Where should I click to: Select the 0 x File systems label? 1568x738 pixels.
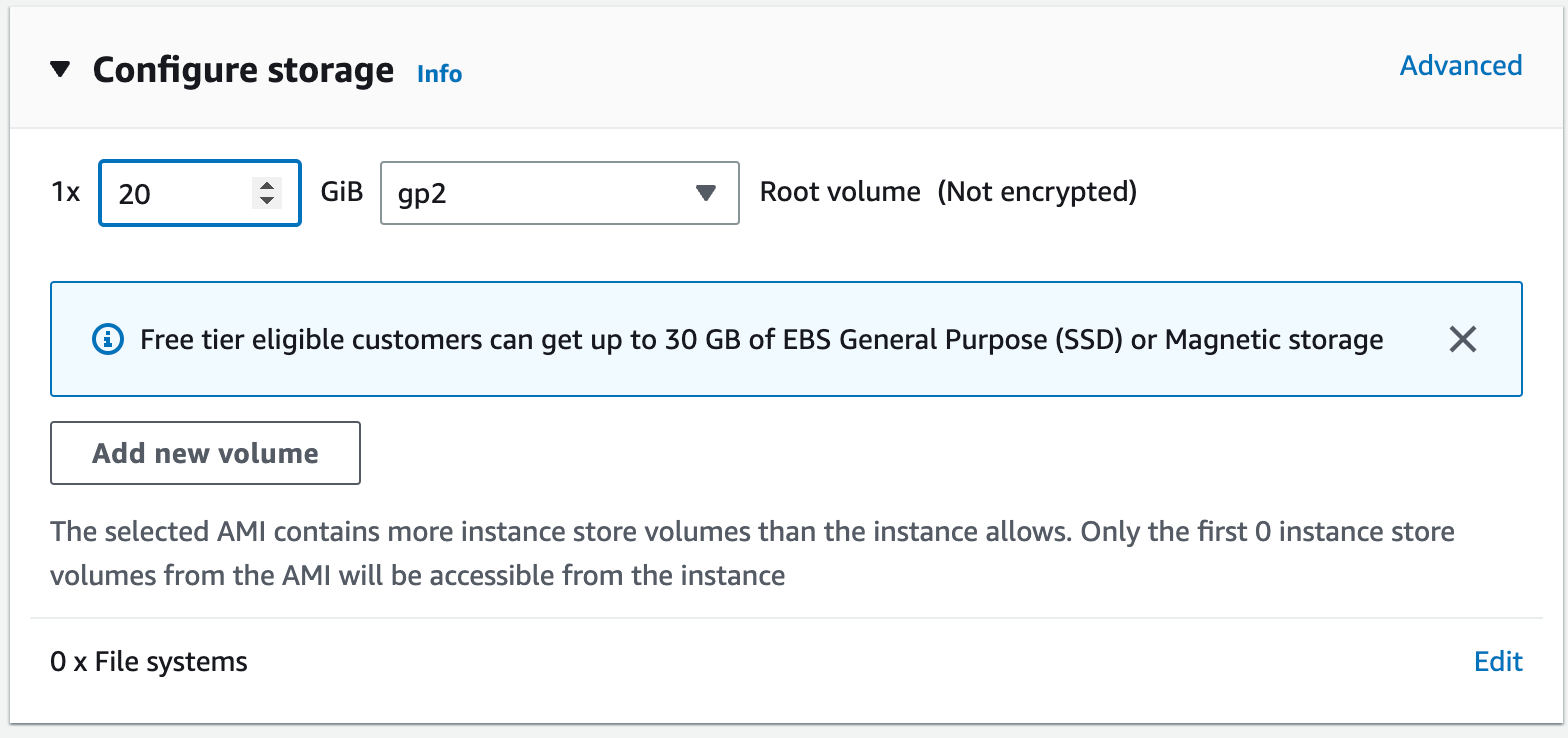(x=149, y=662)
